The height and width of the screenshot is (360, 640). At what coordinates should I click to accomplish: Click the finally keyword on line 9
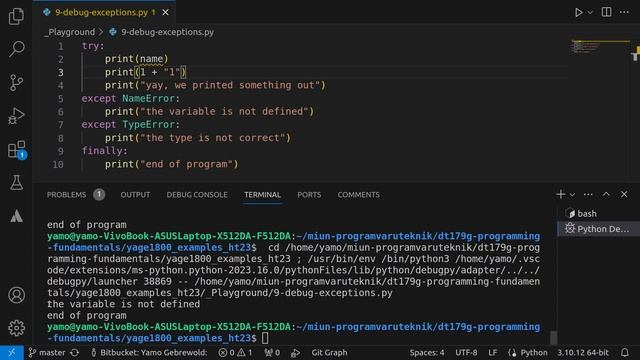click(x=102, y=151)
